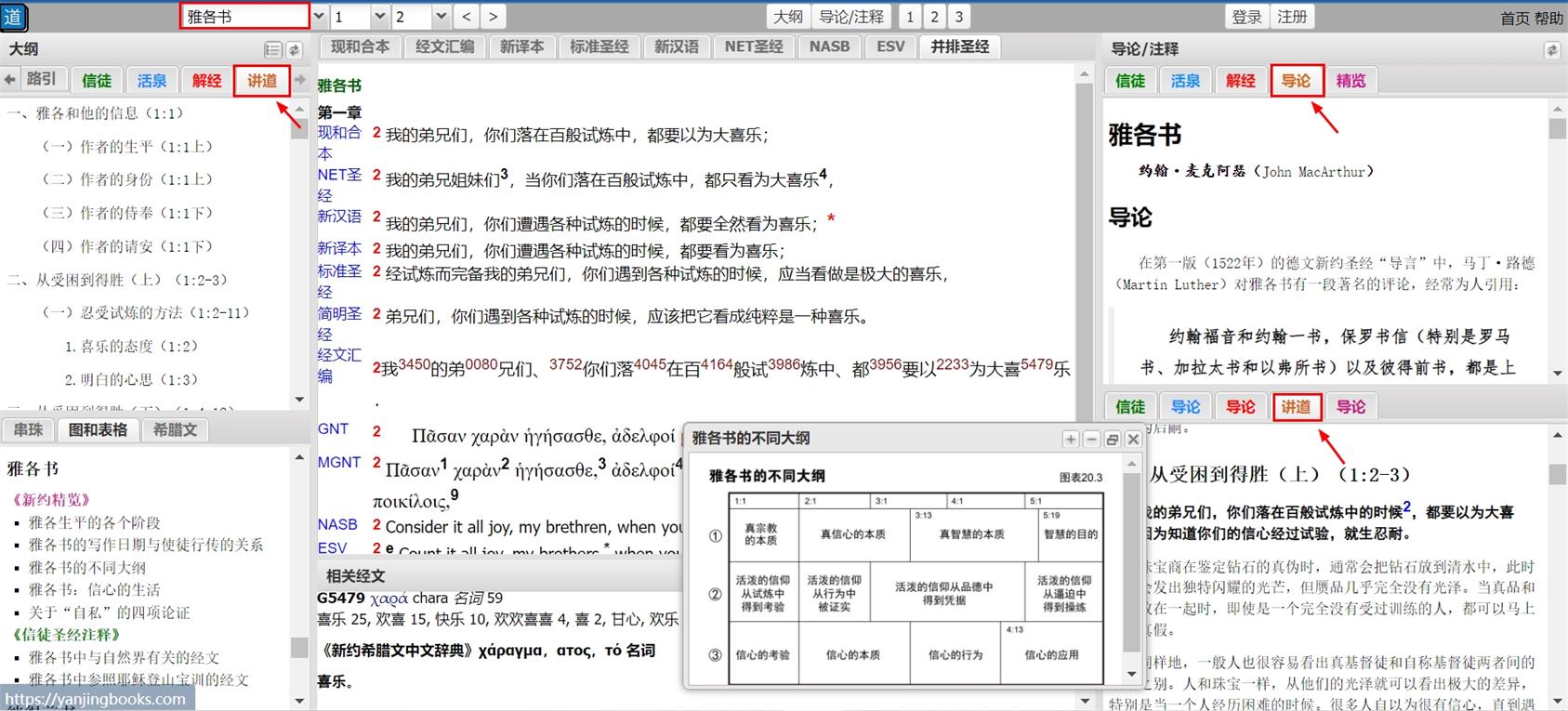The height and width of the screenshot is (711, 1568).
Task: Zoom in the chart popup with plus icon
Action: coord(1071,440)
